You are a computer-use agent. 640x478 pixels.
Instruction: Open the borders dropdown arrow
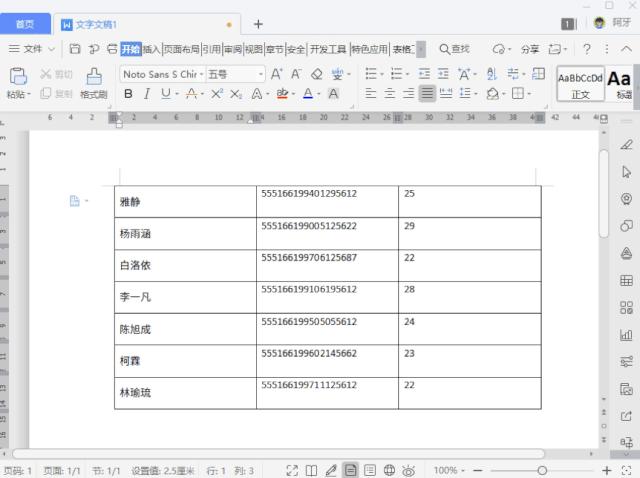pyautogui.click(x=529, y=94)
